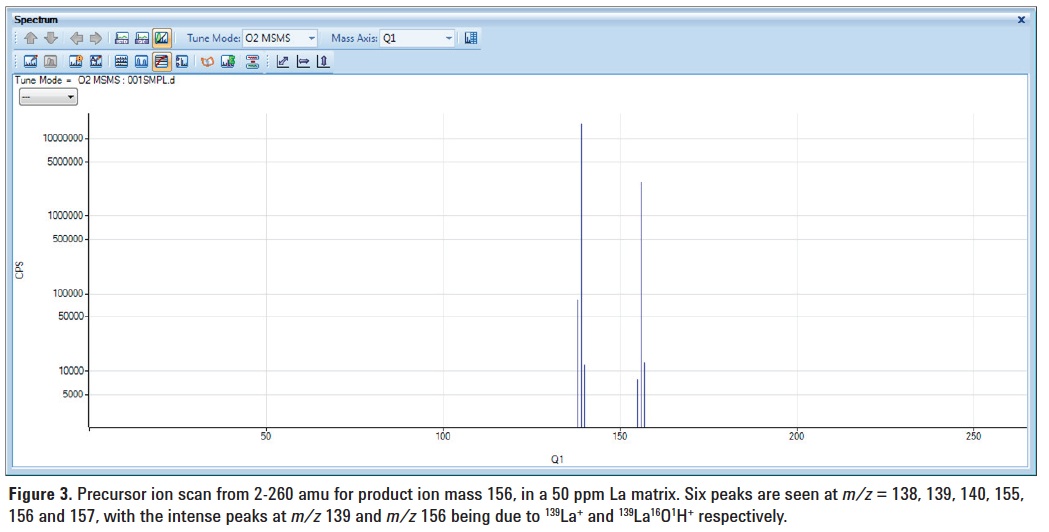Expand the Mass Axis dropdown showing Q1
Screen dimensions: 1049x532
point(417,39)
